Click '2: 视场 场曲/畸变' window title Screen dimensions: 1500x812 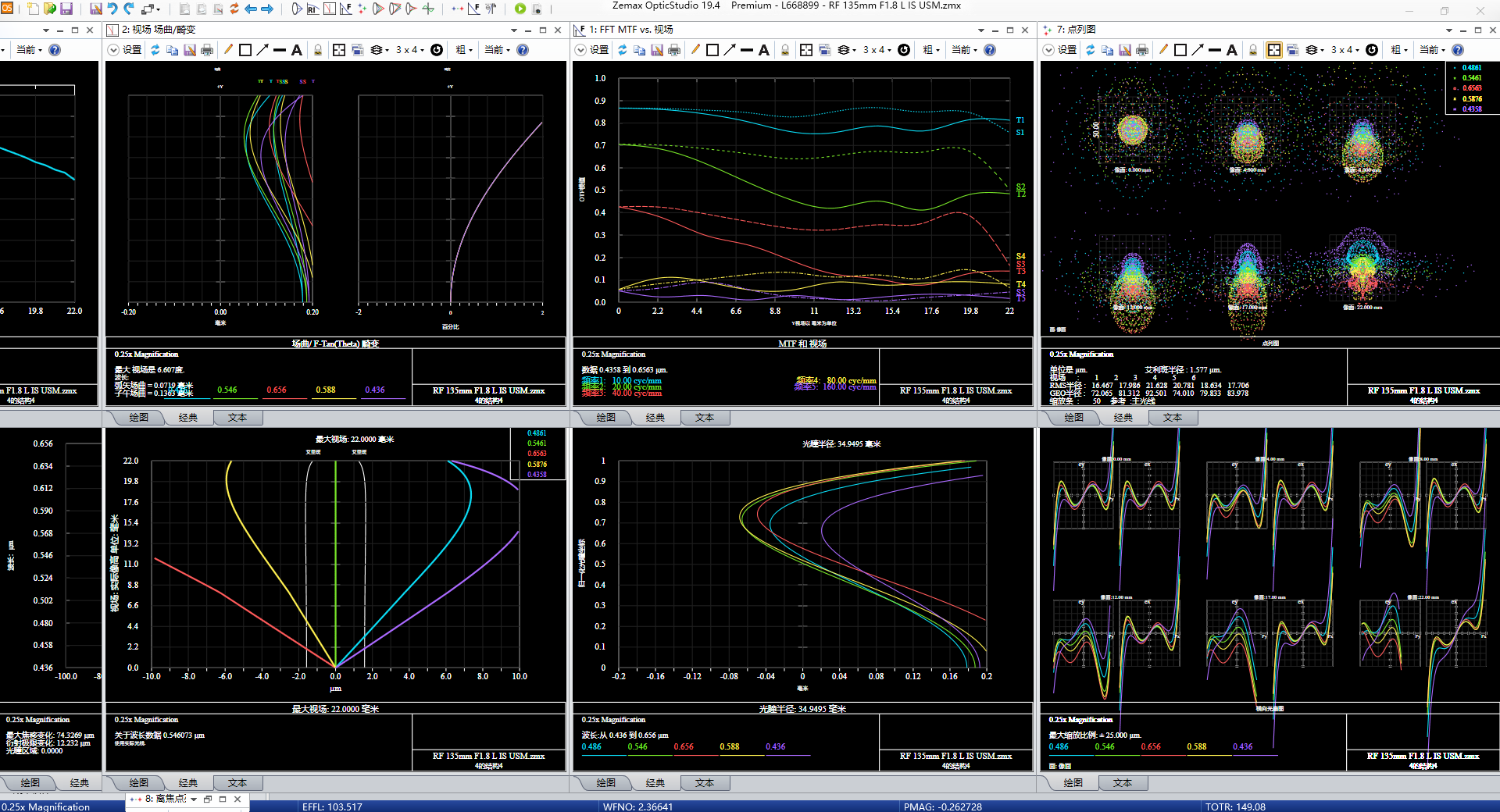(x=159, y=30)
